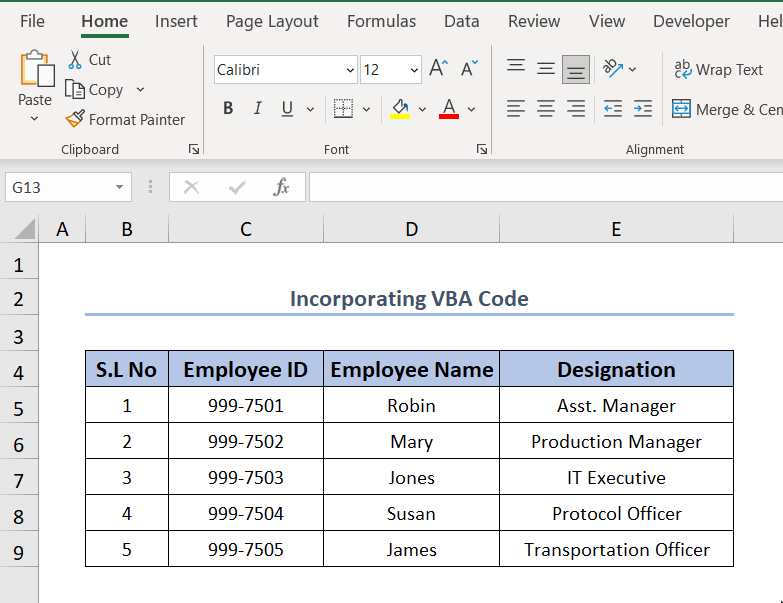Screen dimensions: 783x603
Task: Select the cell with name Robin
Action: pos(411,405)
